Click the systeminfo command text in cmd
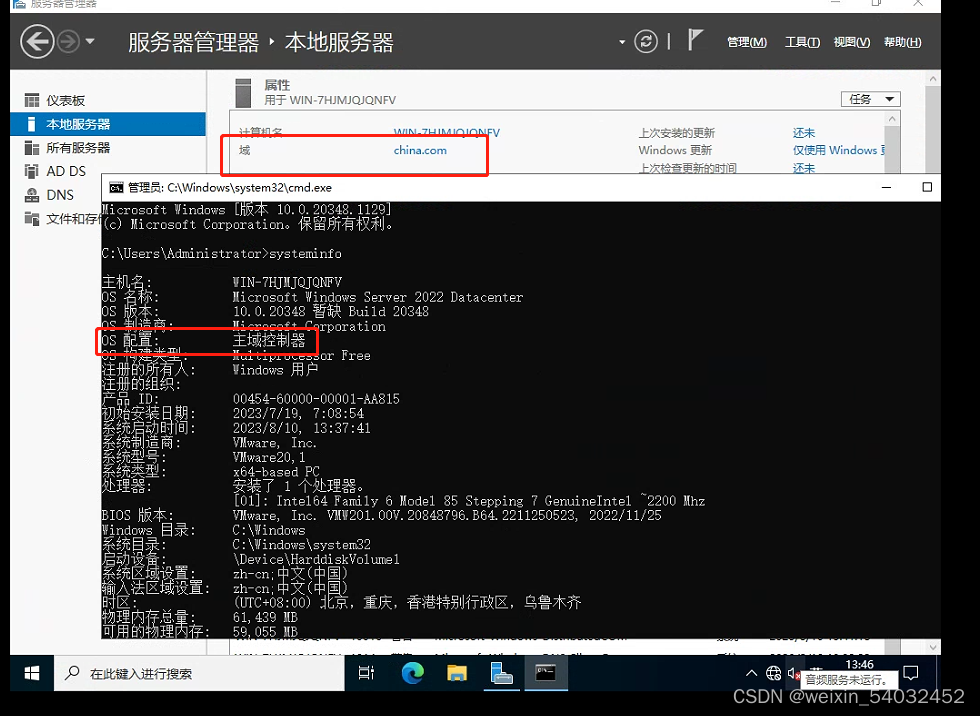 (x=306, y=254)
